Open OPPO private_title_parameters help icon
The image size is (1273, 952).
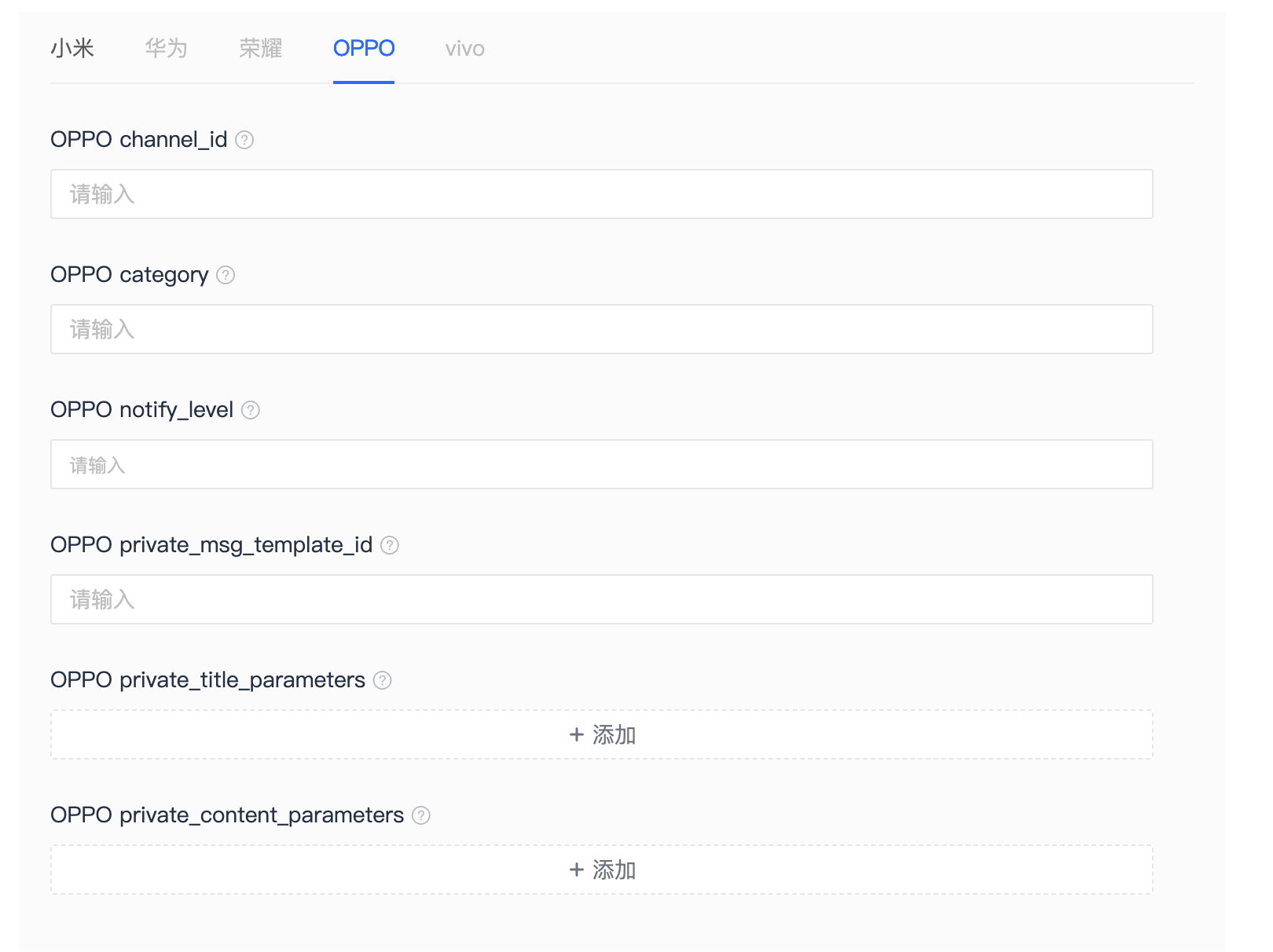[x=383, y=680]
